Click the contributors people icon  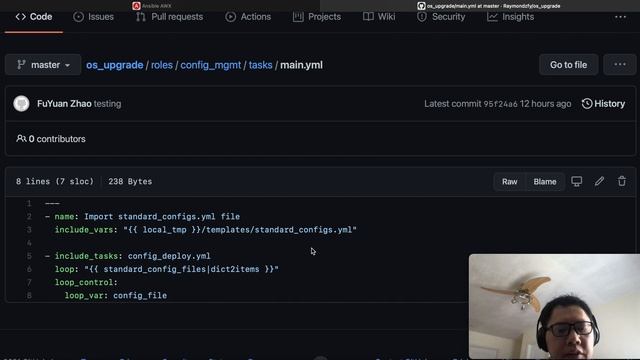point(21,139)
